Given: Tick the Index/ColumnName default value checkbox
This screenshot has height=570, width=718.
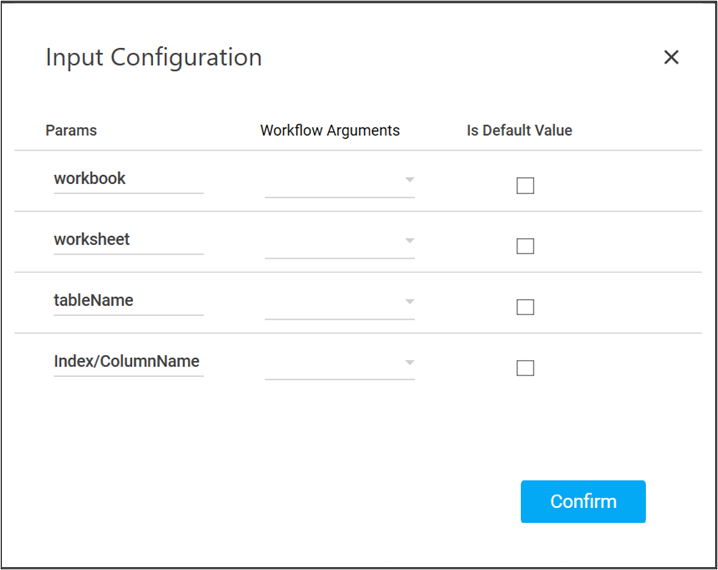Looking at the screenshot, I should coord(525,368).
